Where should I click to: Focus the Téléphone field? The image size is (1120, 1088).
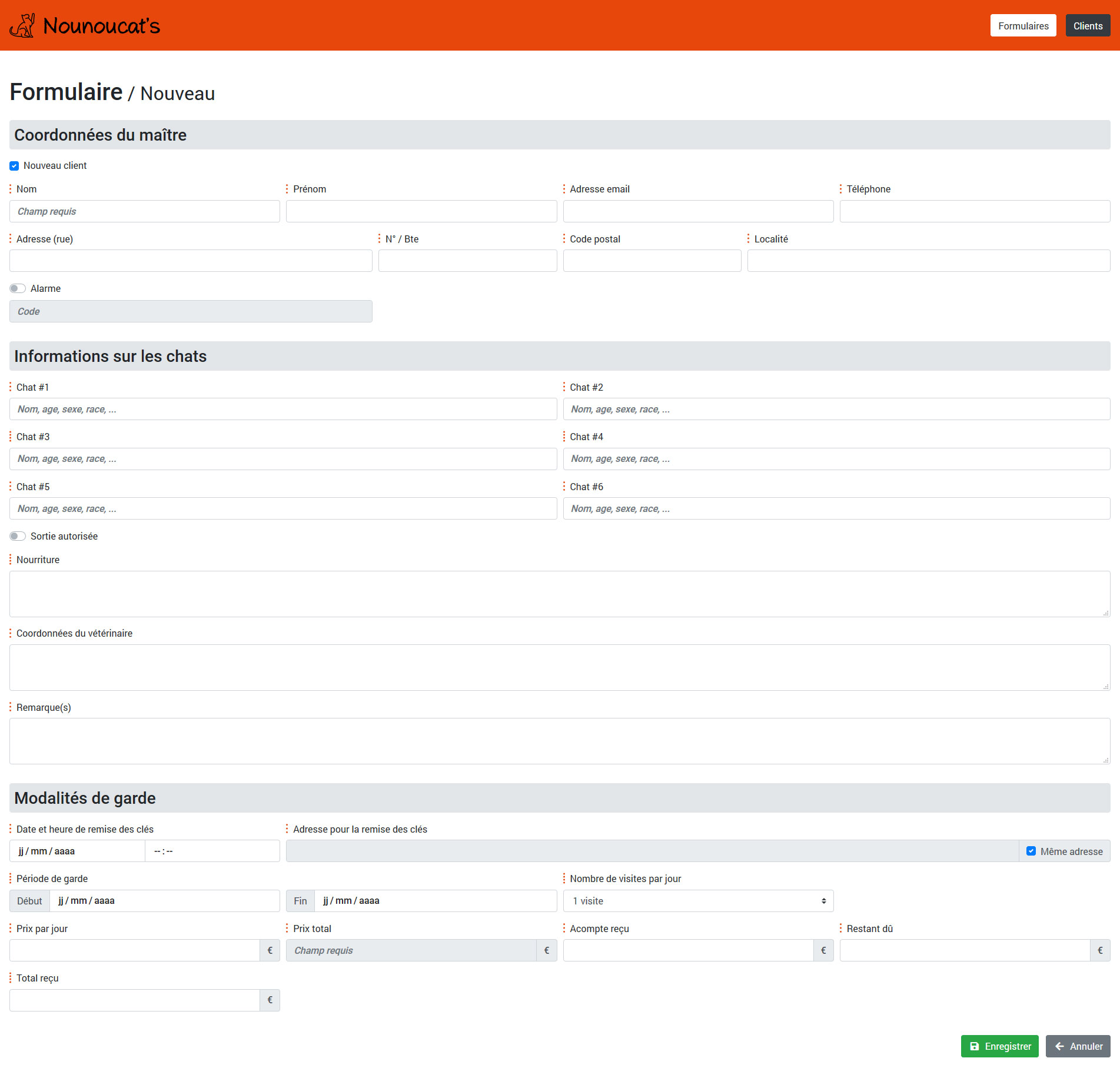(975, 211)
